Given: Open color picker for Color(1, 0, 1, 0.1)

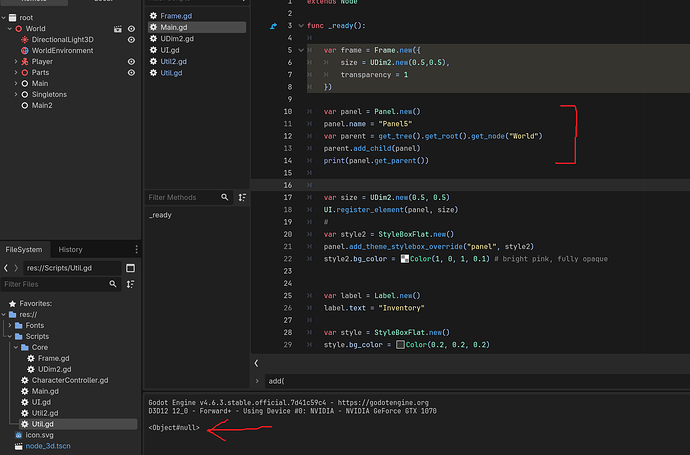Looking at the screenshot, I should pyautogui.click(x=405, y=259).
